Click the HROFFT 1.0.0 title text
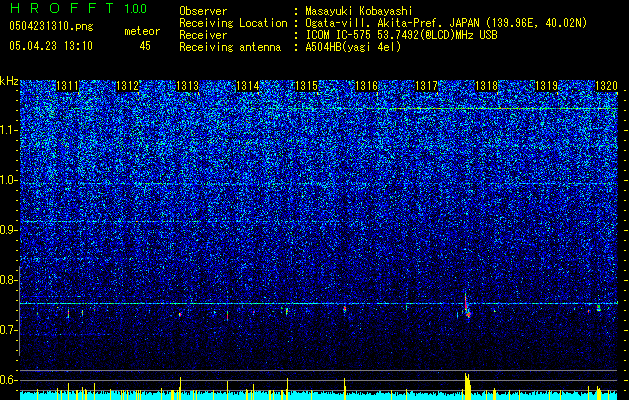629x400 pixels. tap(78, 8)
